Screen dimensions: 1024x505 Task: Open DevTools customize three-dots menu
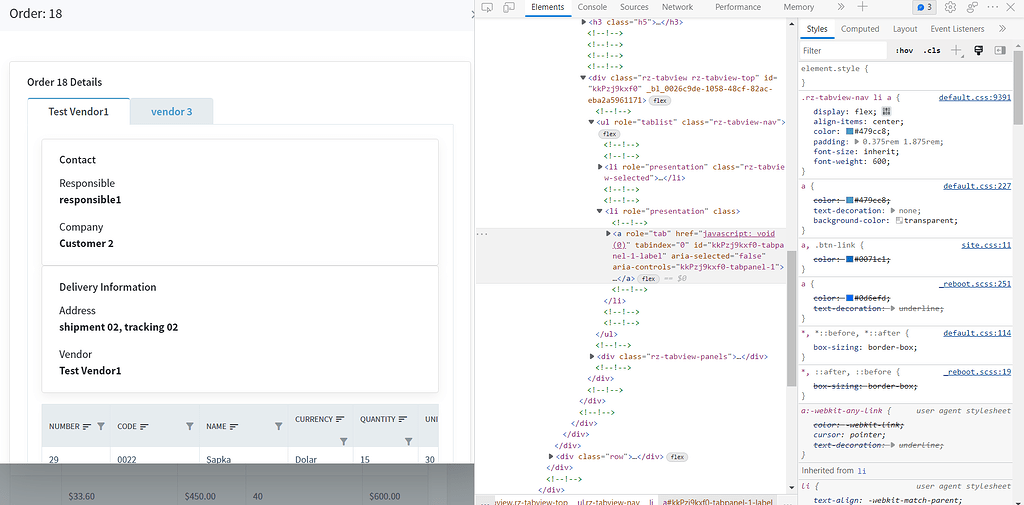[993, 7]
